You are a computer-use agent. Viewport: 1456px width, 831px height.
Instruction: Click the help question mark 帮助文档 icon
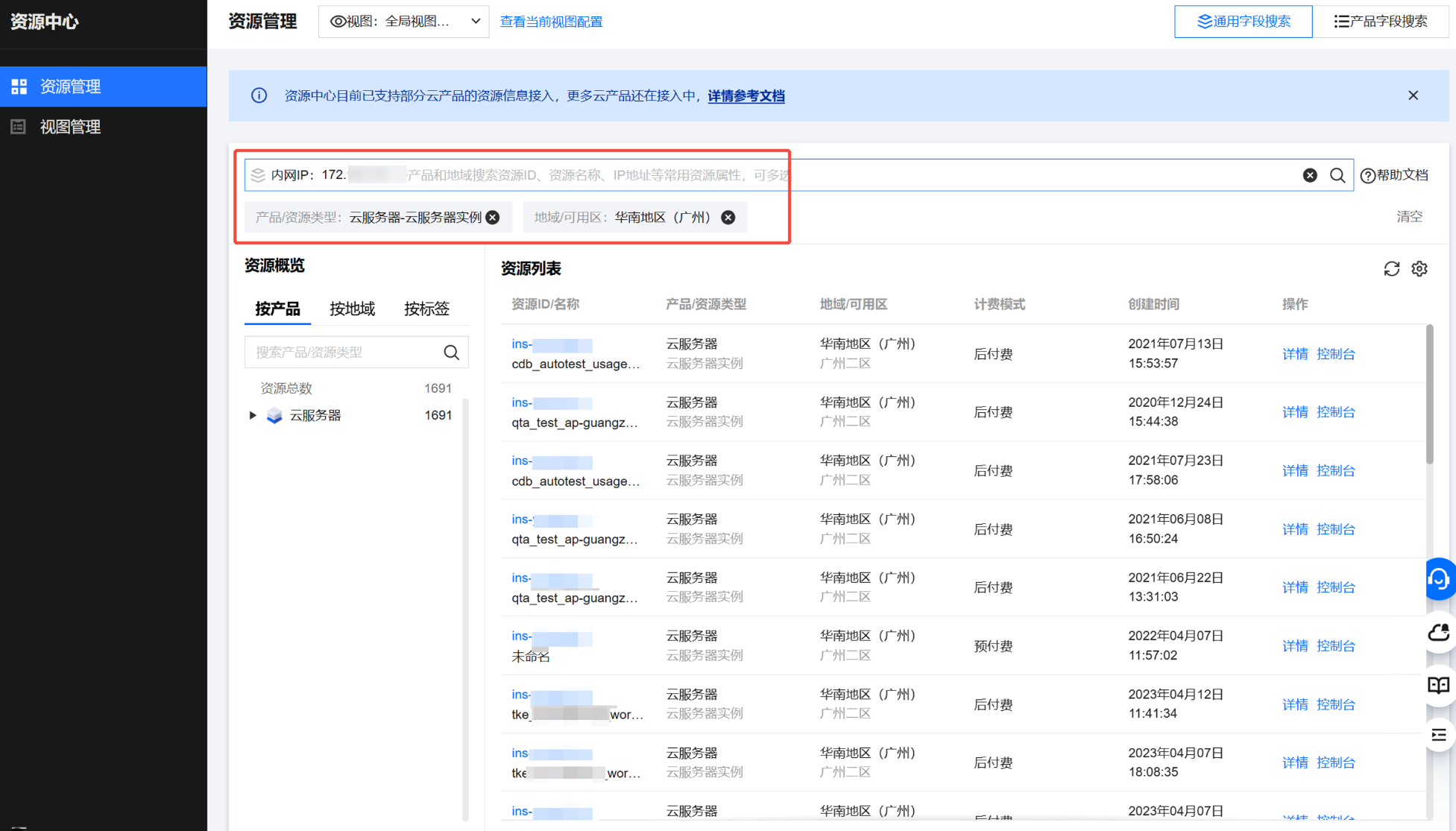coord(1368,176)
